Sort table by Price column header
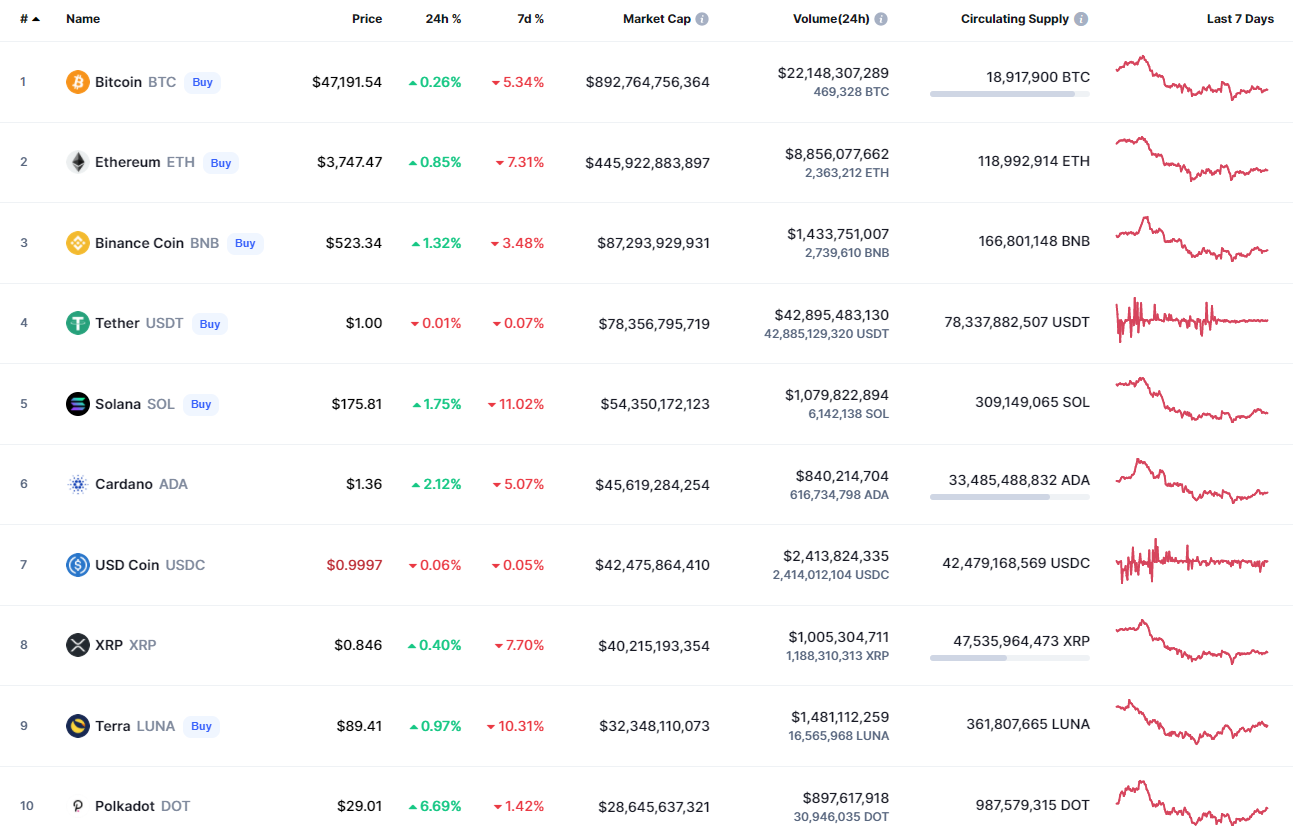 coord(366,19)
